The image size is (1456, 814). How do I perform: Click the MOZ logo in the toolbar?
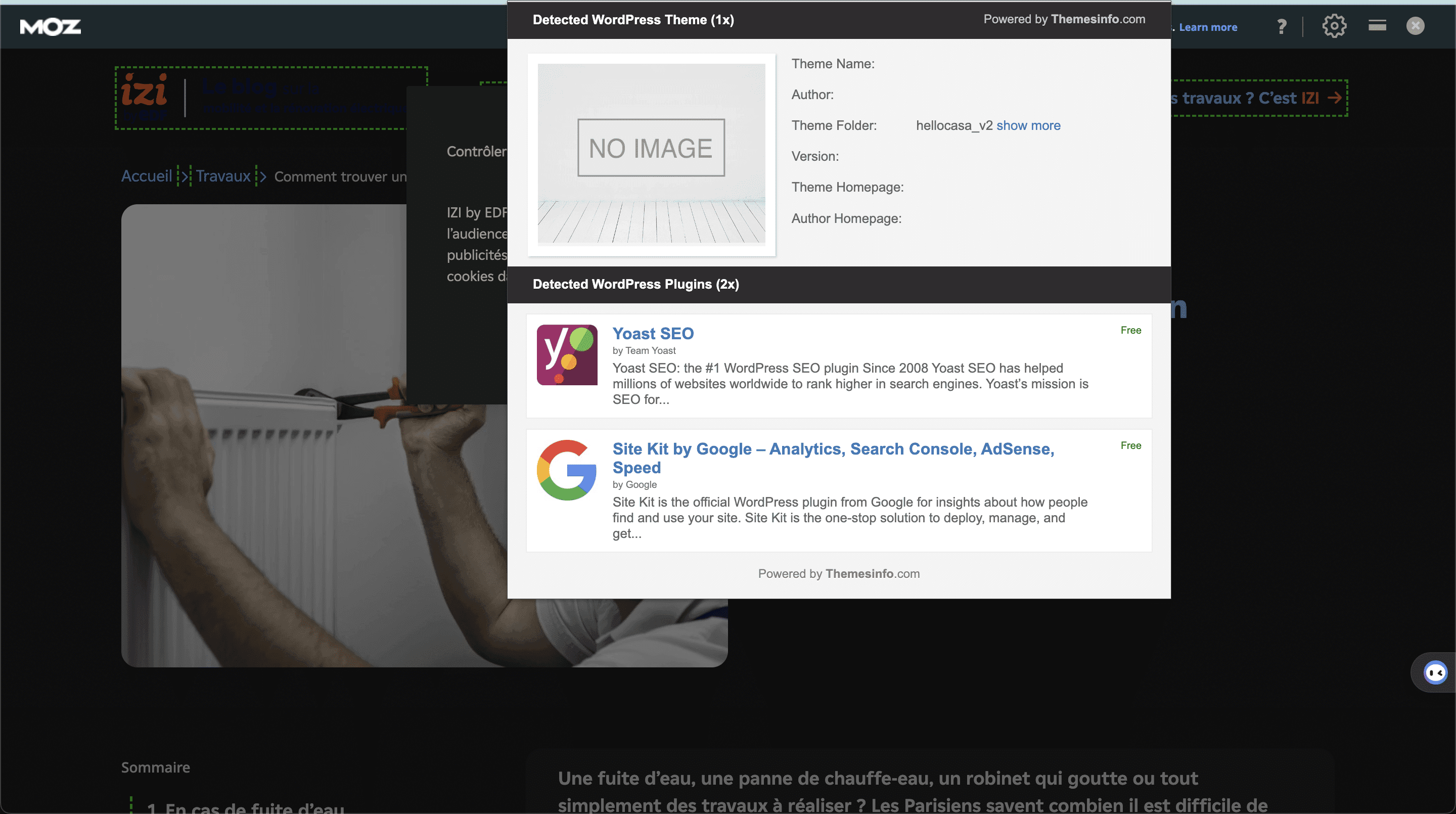pos(51,27)
